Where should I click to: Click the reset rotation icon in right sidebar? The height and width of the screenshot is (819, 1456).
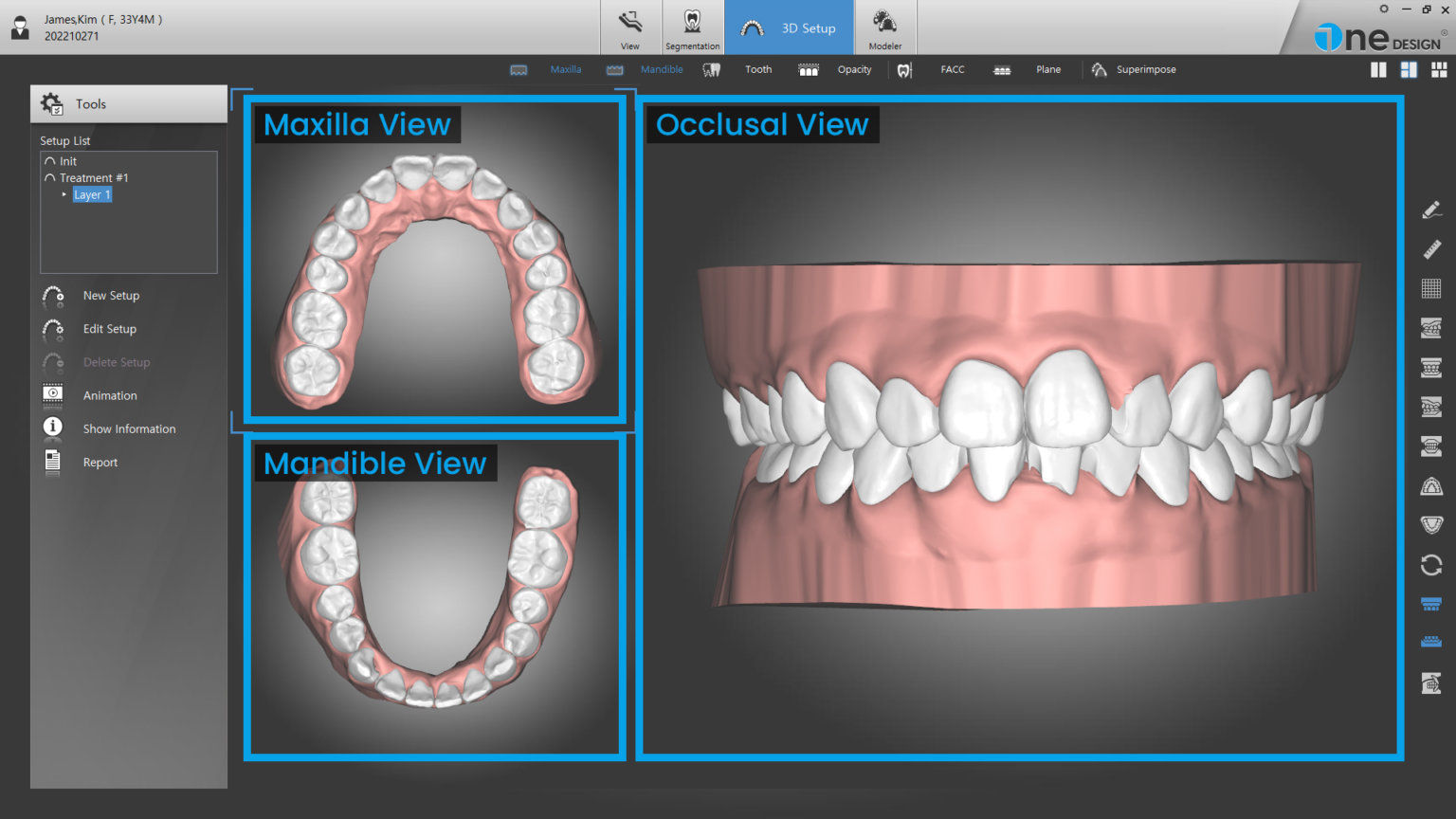click(x=1431, y=565)
